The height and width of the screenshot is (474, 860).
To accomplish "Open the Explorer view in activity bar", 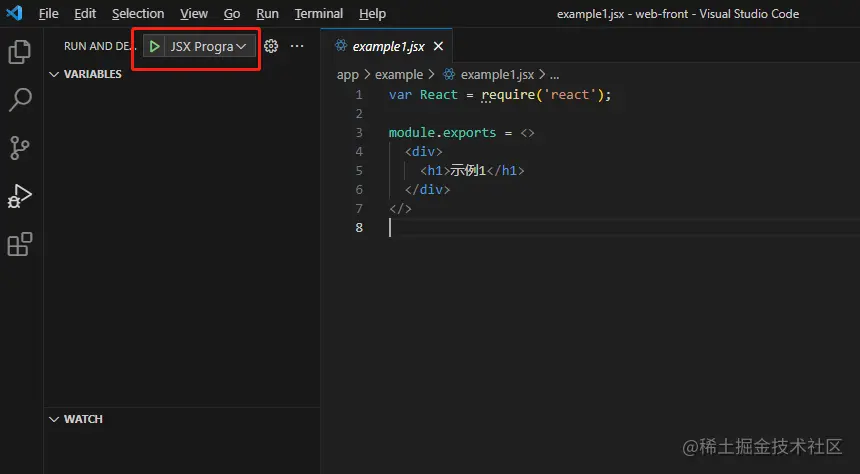I will pos(20,52).
